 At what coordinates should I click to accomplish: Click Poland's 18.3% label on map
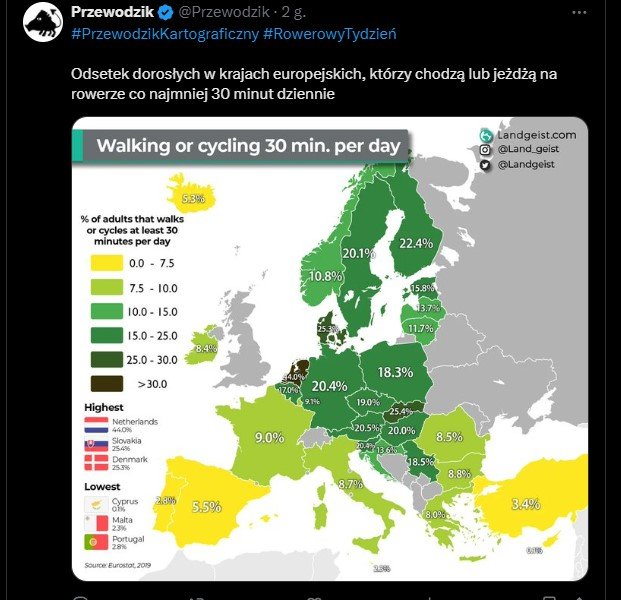pyautogui.click(x=395, y=373)
